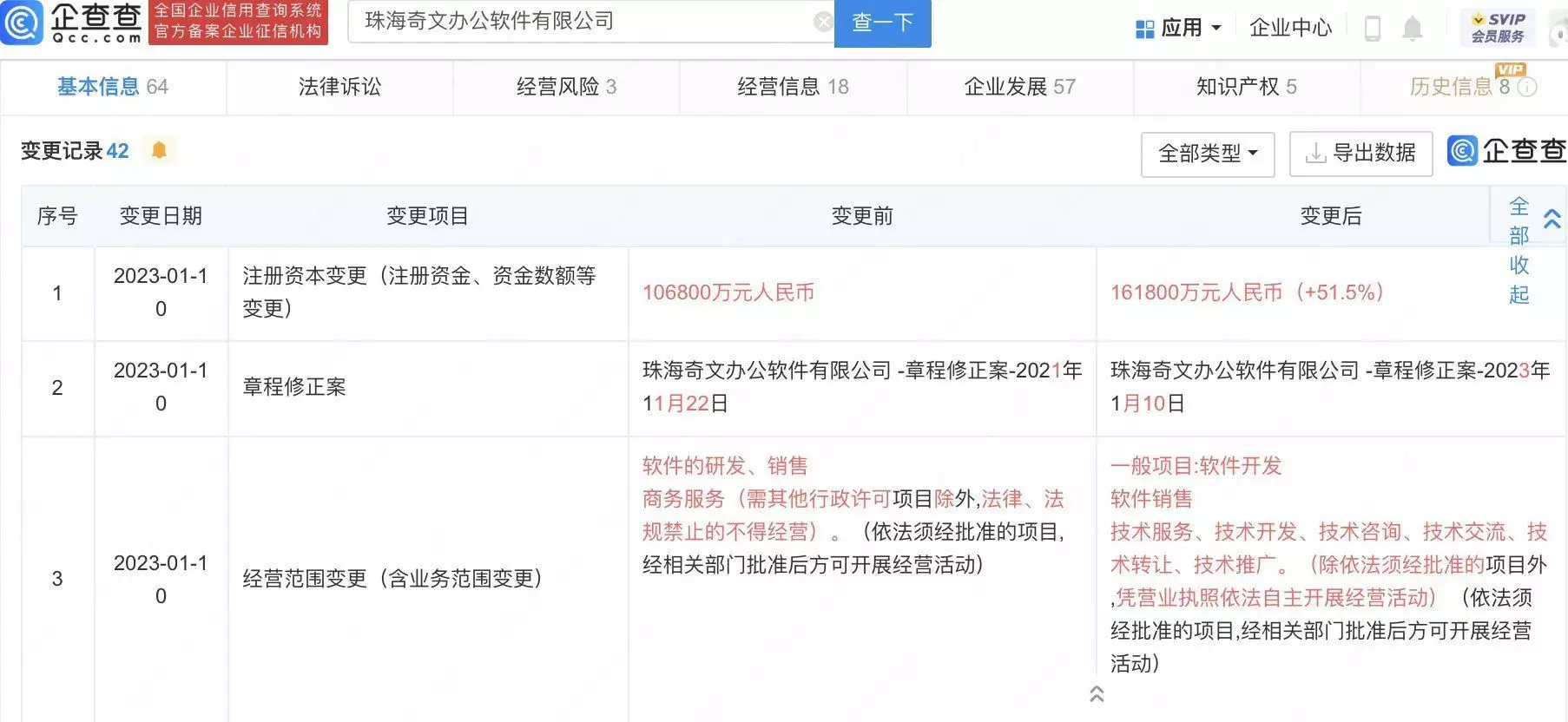Open the 全部类型 dropdown
The height and width of the screenshot is (722, 1568).
tap(1208, 154)
